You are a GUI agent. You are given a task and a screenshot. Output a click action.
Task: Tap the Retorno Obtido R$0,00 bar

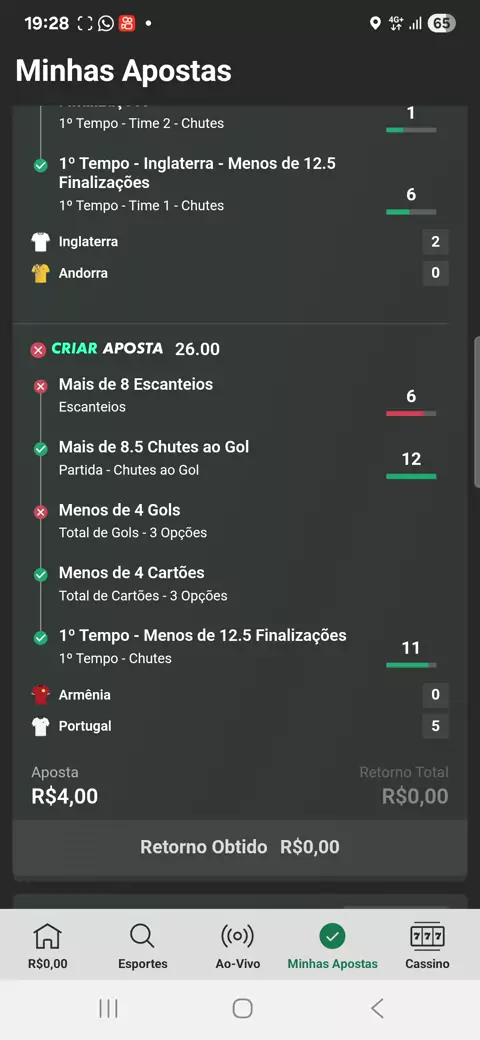pyautogui.click(x=240, y=847)
